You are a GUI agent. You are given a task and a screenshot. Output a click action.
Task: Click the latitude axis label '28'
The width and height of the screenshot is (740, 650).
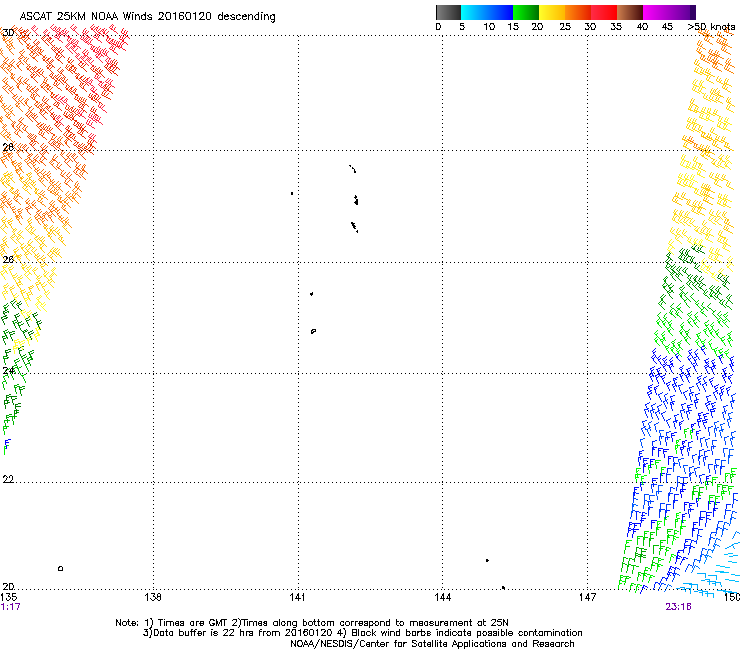pos(8,147)
